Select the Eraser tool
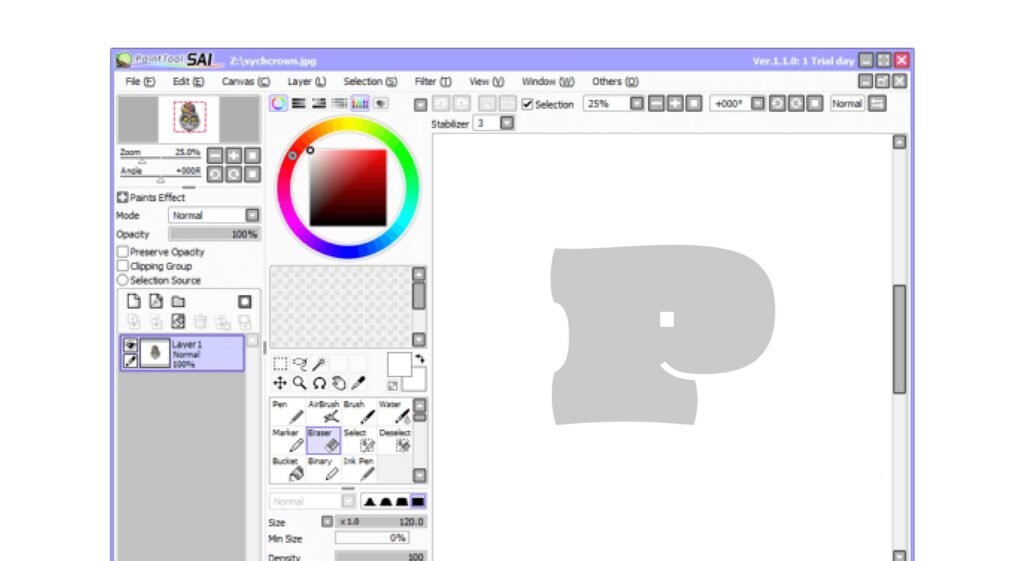The width and height of the screenshot is (1024, 561). pyautogui.click(x=323, y=441)
